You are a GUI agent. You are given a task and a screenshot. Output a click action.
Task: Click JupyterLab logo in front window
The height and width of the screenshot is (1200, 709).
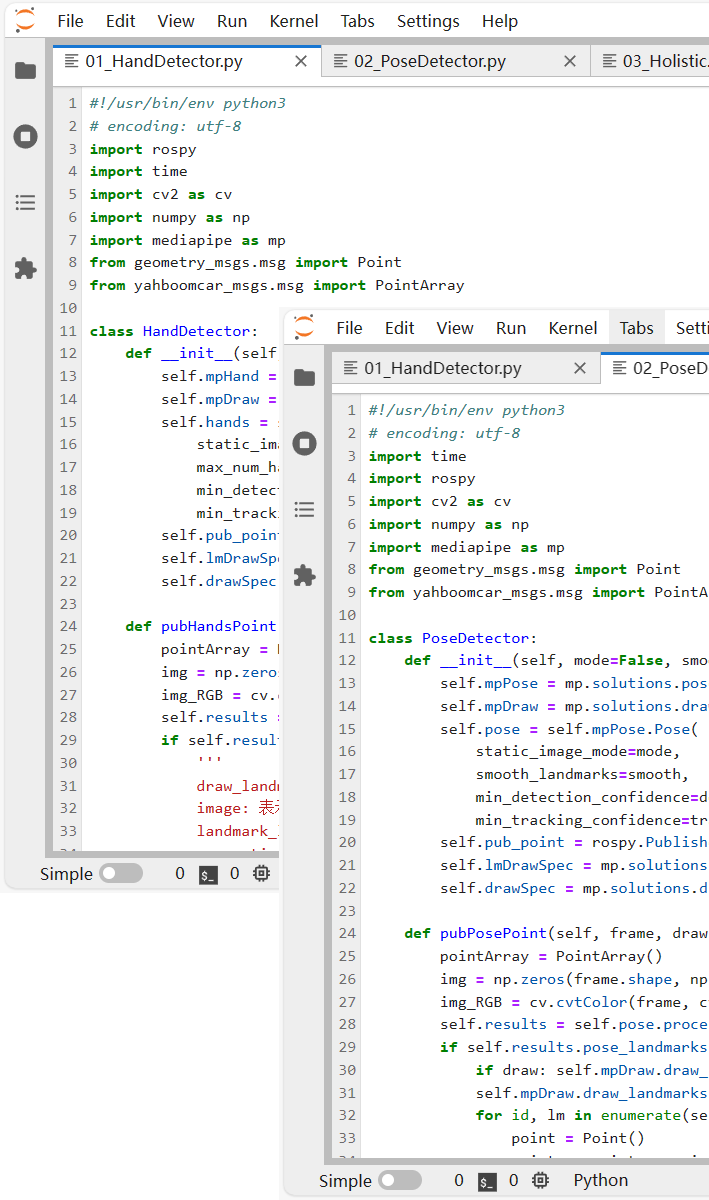(x=304, y=327)
